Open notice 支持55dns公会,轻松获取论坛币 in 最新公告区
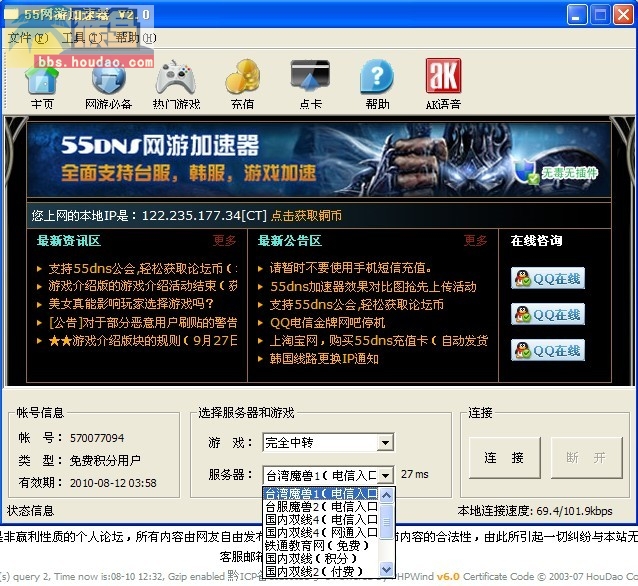 click(x=356, y=304)
